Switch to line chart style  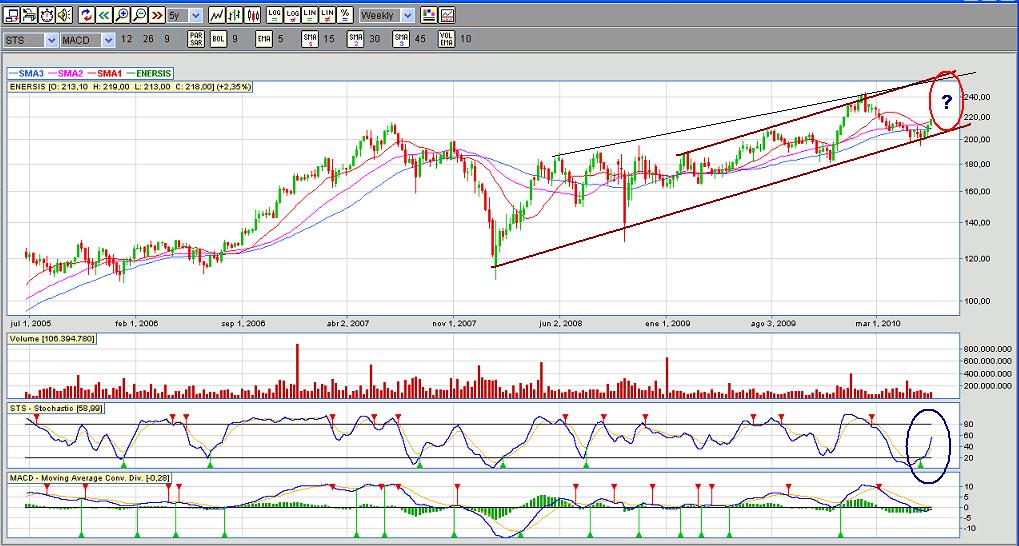tap(217, 14)
